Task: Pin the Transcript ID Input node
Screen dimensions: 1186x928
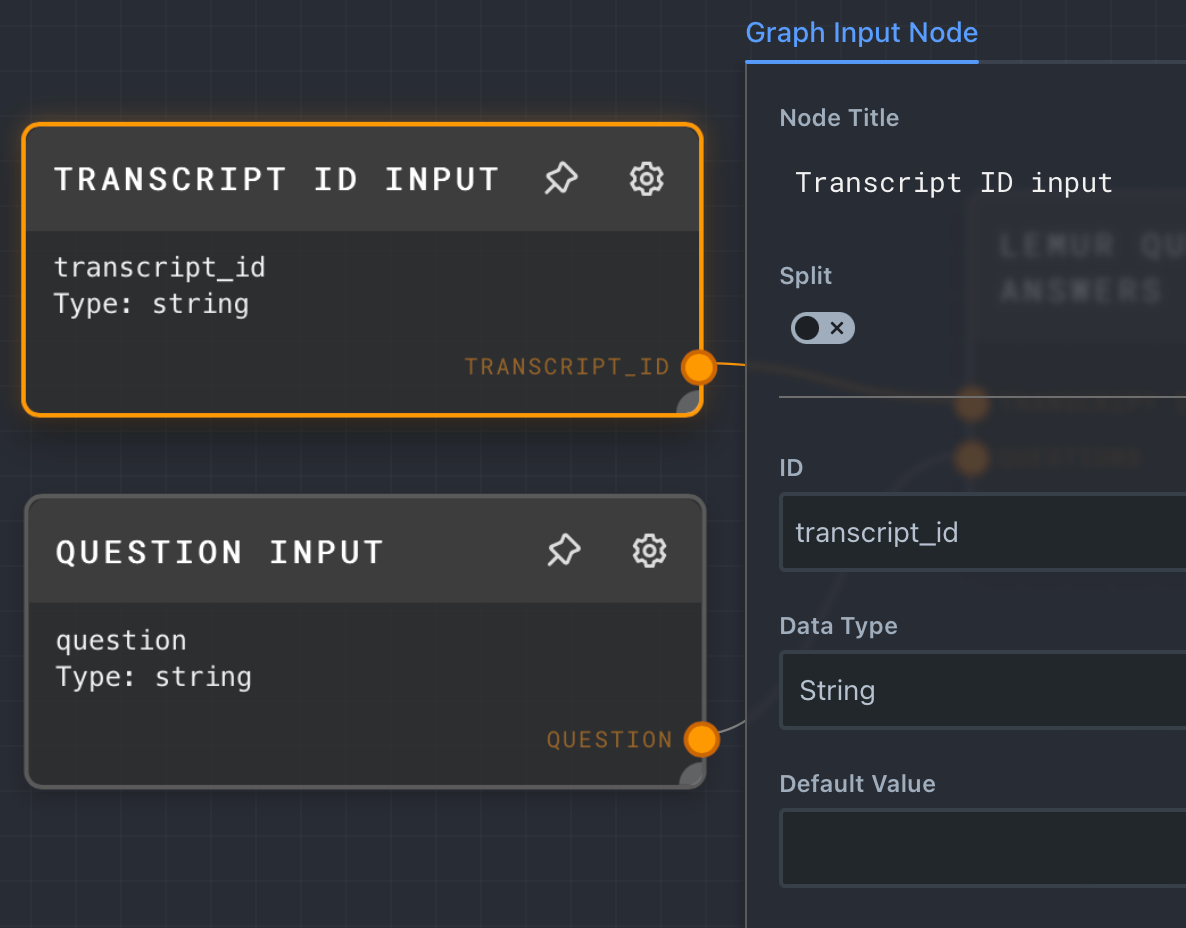Action: click(561, 178)
